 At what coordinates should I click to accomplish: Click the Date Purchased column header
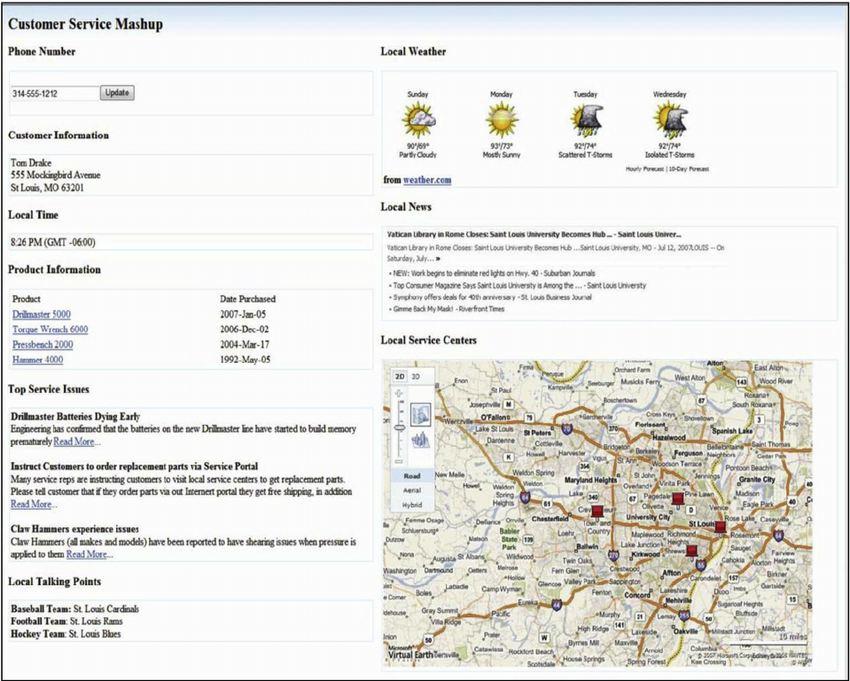[248, 299]
